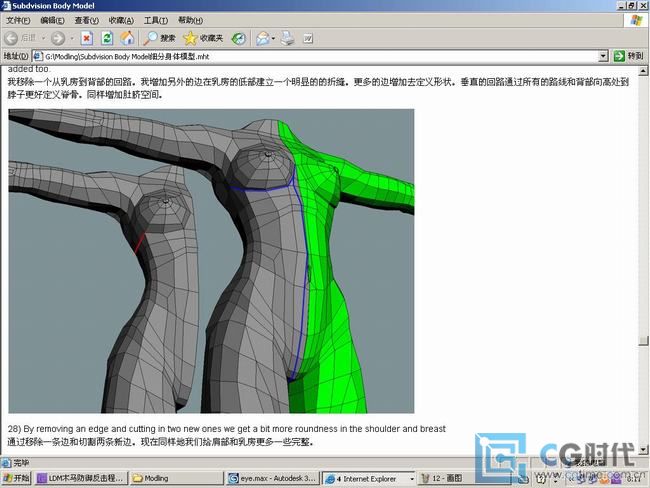
Task: Go to the Home page icon
Action: 127,39
